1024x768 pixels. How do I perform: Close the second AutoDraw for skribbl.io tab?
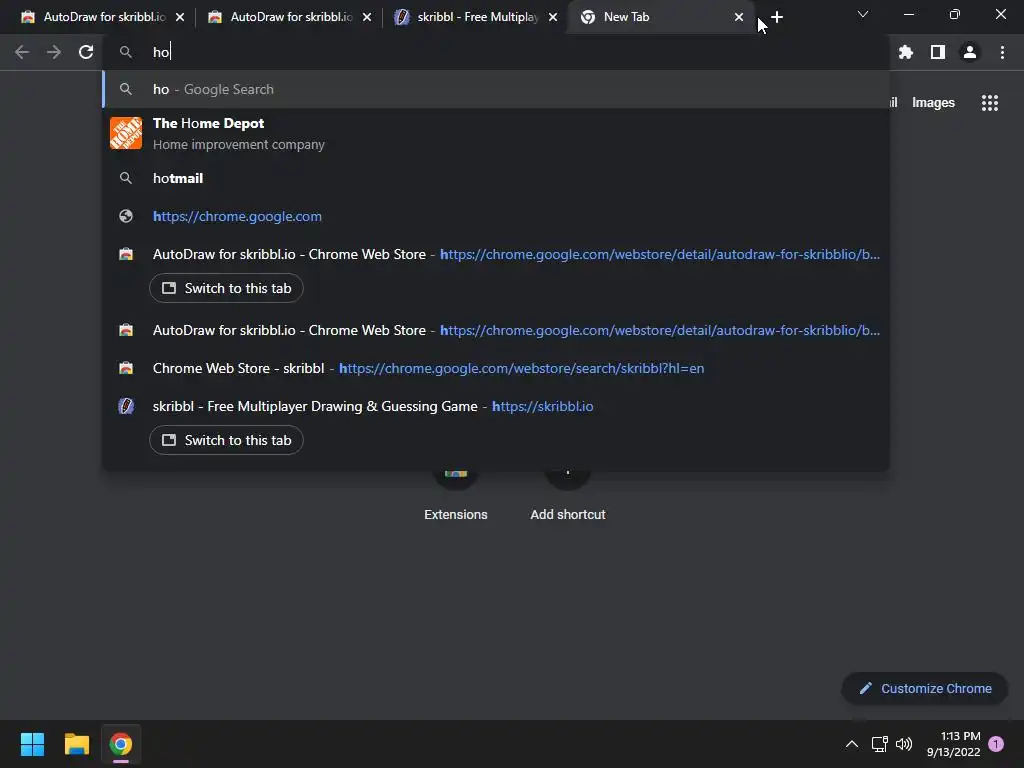coord(367,18)
